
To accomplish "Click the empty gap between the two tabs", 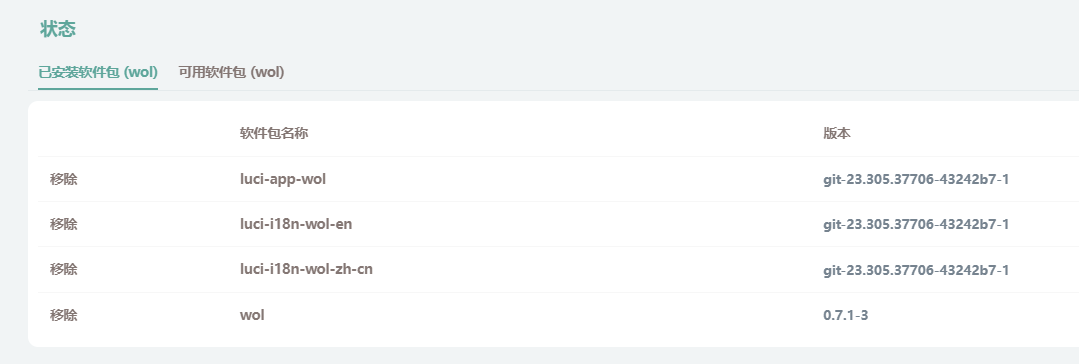I will coord(169,72).
